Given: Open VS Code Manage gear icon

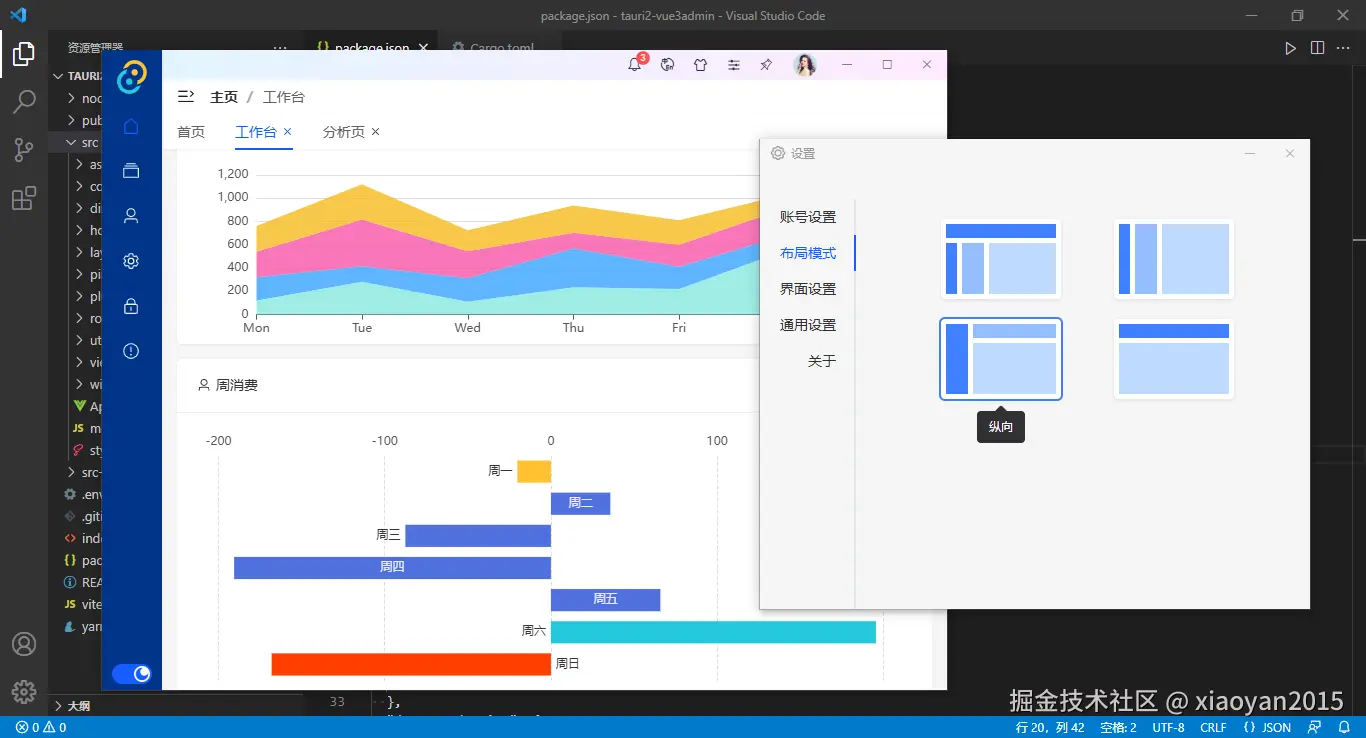Looking at the screenshot, I should click(24, 691).
